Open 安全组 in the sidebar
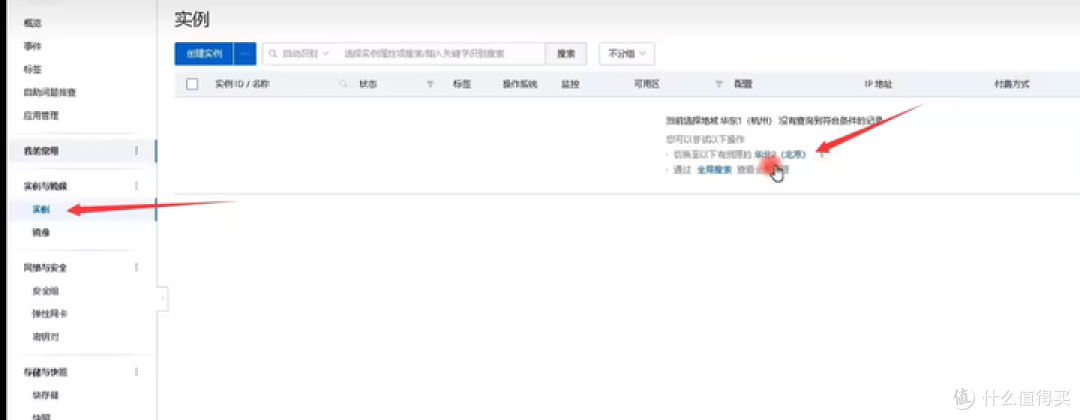Screen dimensions: 1080x420 pos(45,291)
